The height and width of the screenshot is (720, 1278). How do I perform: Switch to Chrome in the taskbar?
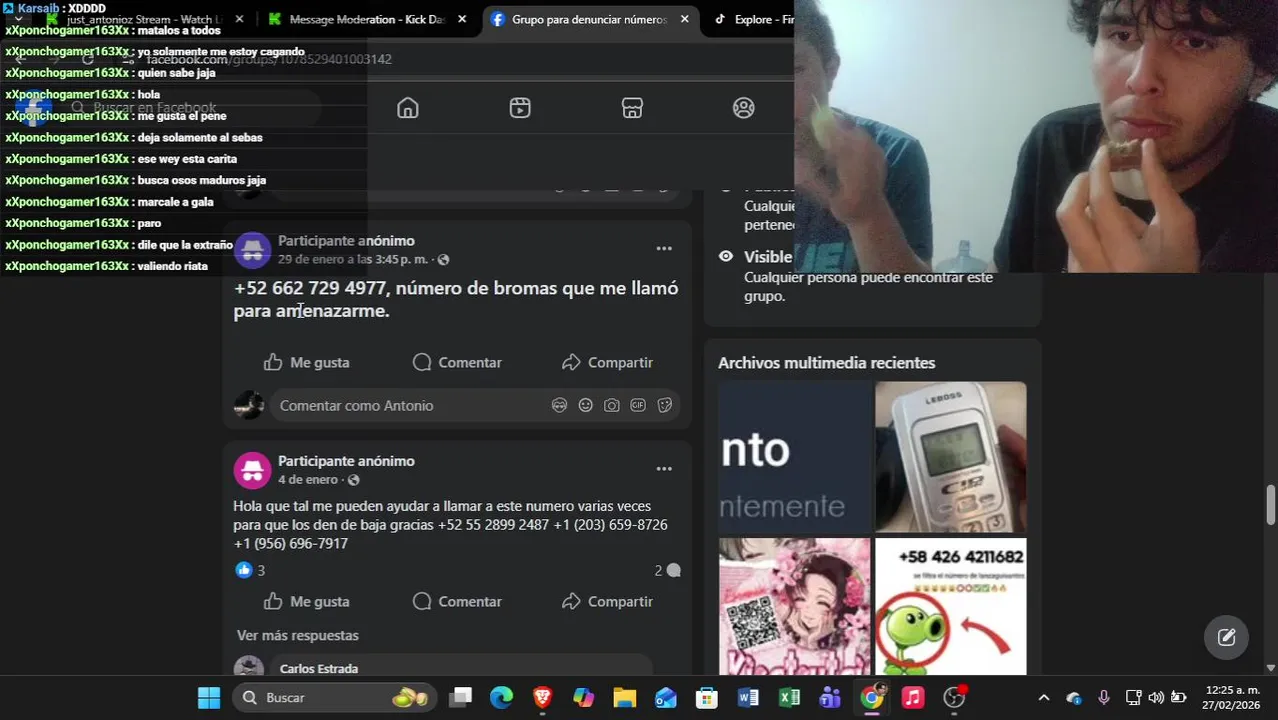872,698
